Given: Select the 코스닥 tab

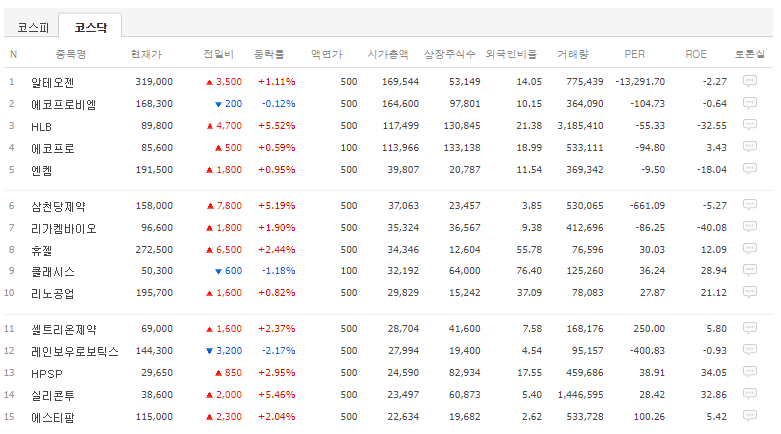Looking at the screenshot, I should point(91,27).
